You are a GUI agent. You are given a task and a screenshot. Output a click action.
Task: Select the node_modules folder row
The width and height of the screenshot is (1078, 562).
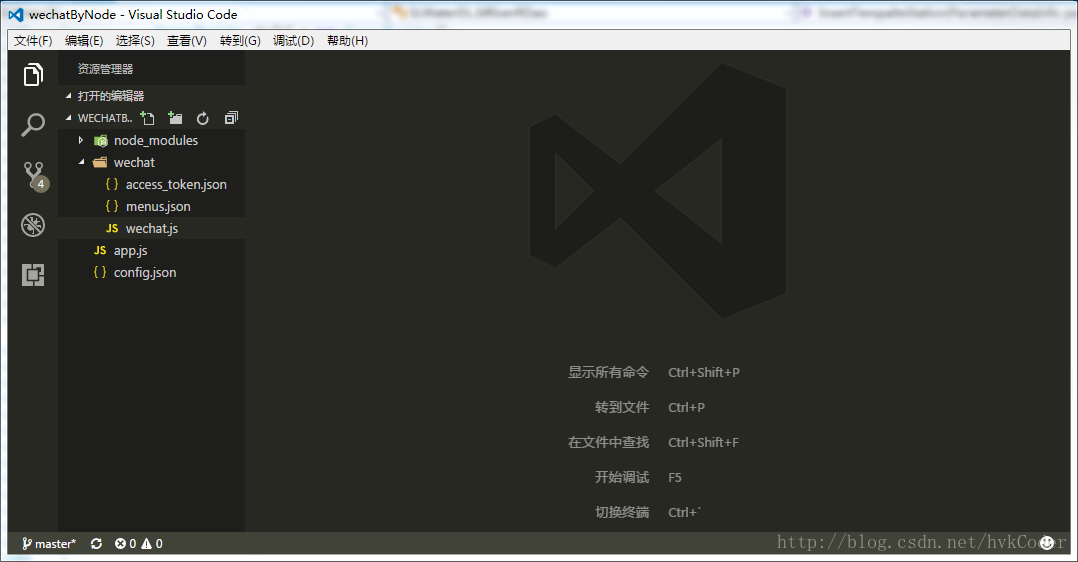[151, 140]
